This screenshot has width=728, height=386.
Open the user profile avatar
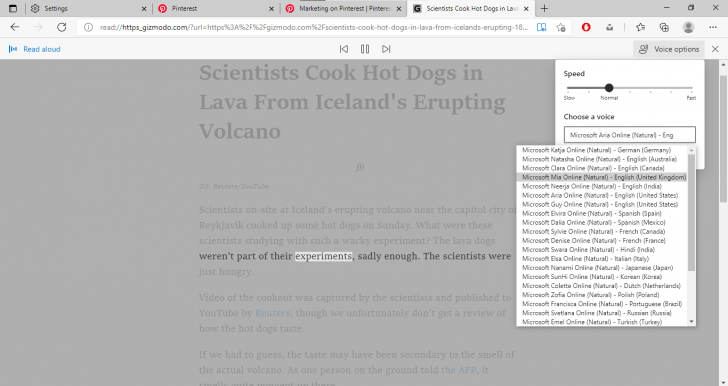pos(688,27)
